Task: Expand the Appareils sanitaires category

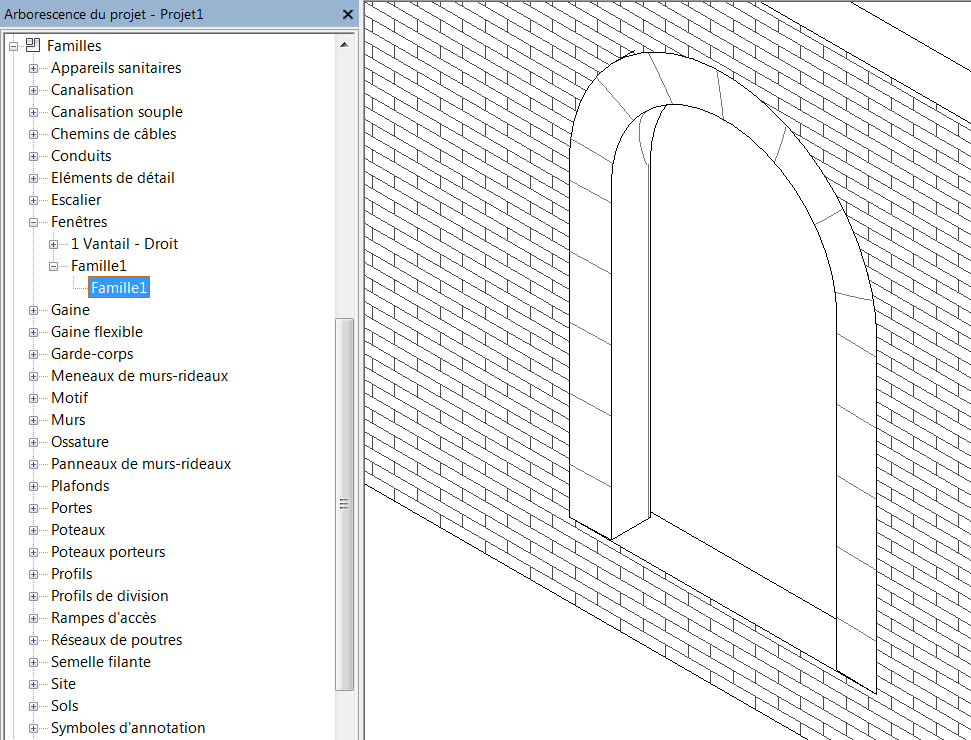Action: click(34, 67)
